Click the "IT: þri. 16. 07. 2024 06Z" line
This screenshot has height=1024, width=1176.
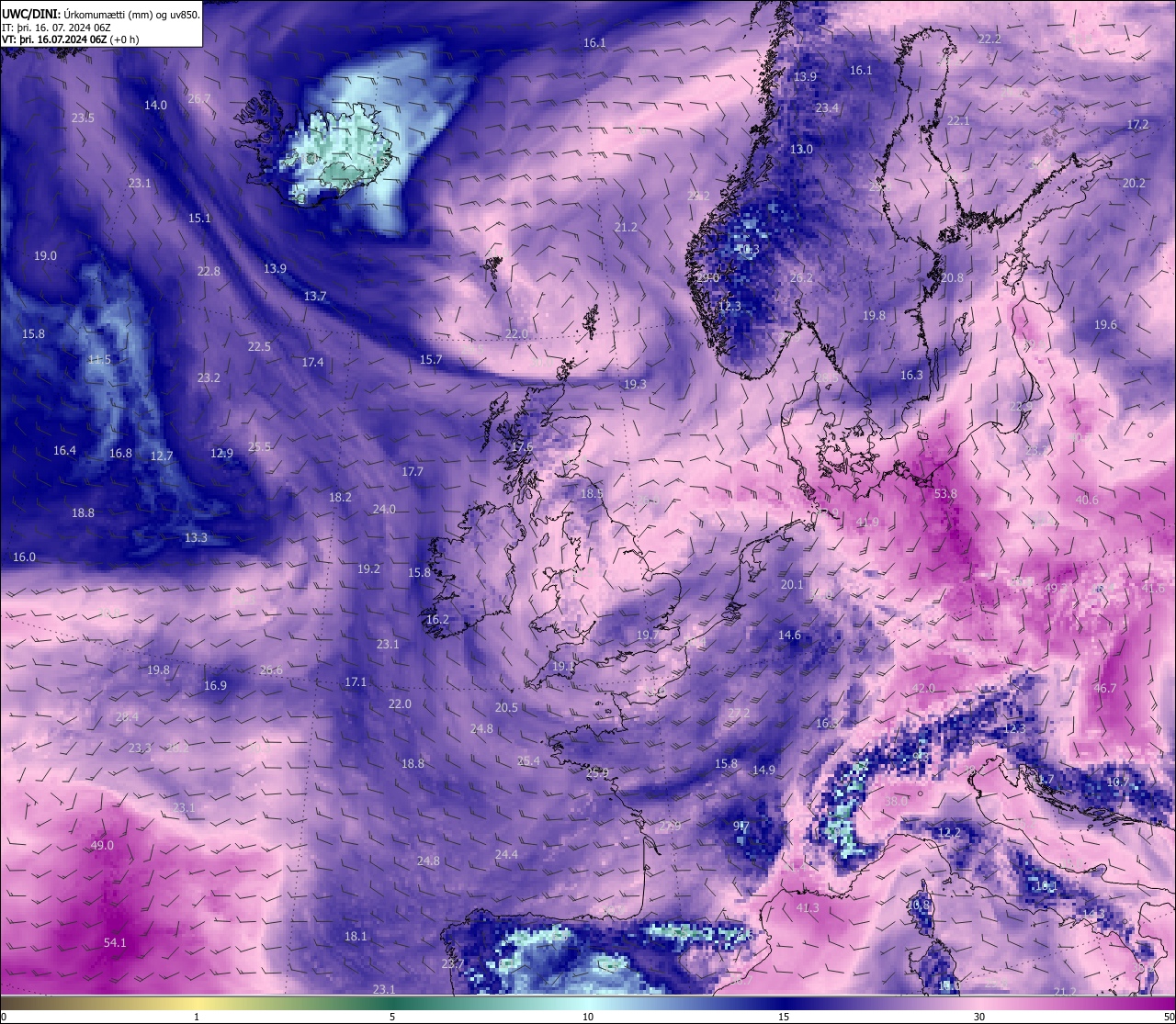57,28
